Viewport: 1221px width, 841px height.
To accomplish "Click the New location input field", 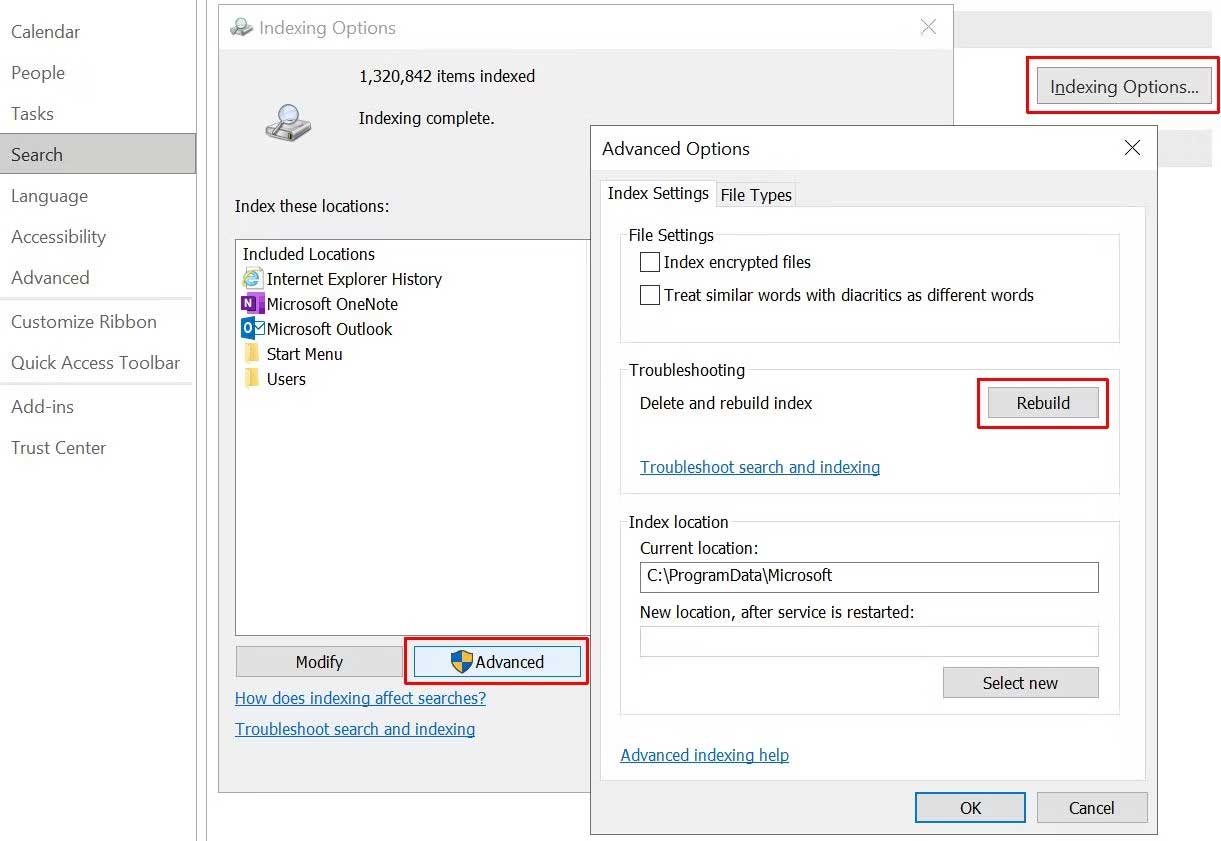I will click(869, 641).
